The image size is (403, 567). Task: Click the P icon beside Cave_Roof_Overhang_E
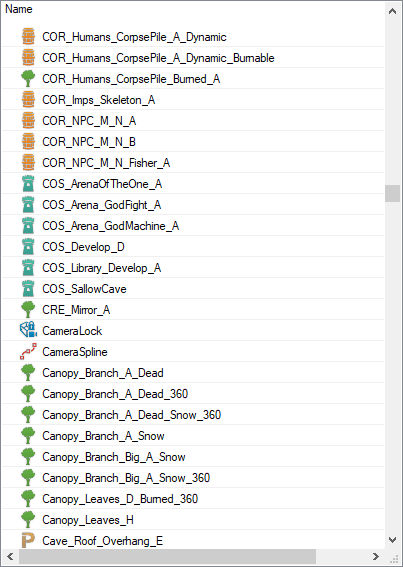[x=28, y=540]
